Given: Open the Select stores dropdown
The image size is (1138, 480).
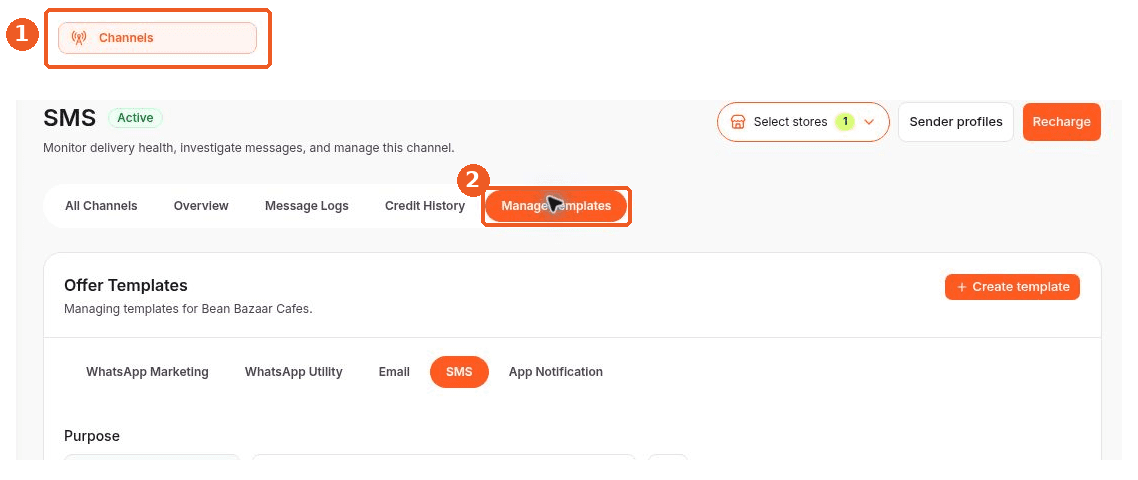Looking at the screenshot, I should coord(803,122).
